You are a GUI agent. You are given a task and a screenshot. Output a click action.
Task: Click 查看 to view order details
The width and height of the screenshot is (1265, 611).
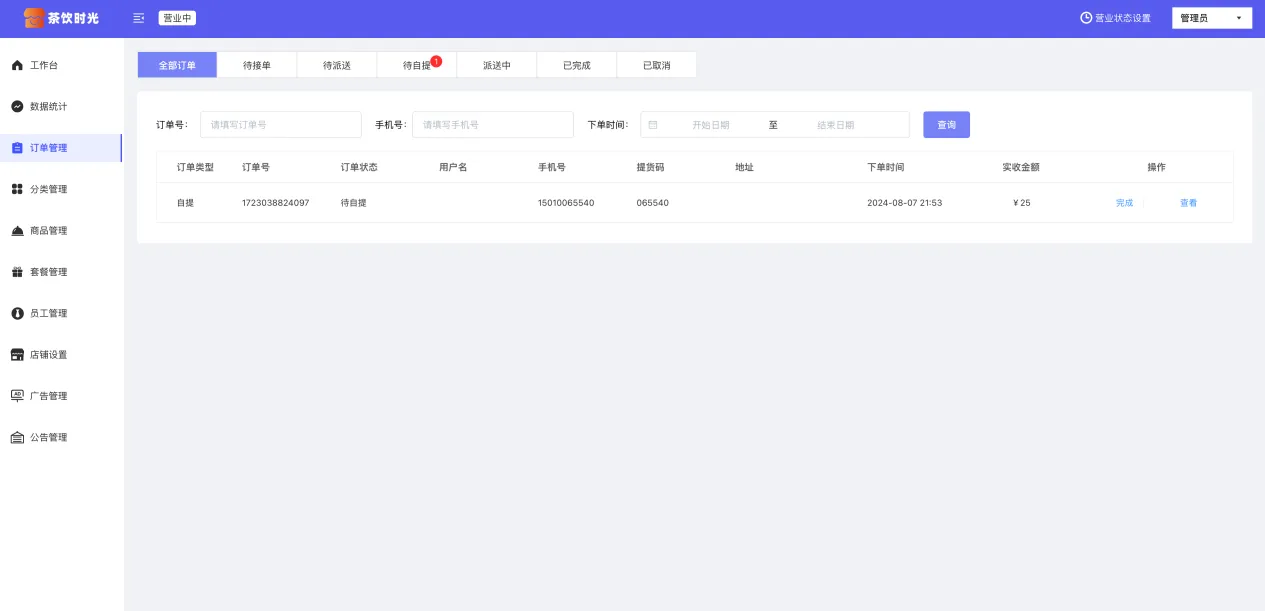[x=1188, y=203]
